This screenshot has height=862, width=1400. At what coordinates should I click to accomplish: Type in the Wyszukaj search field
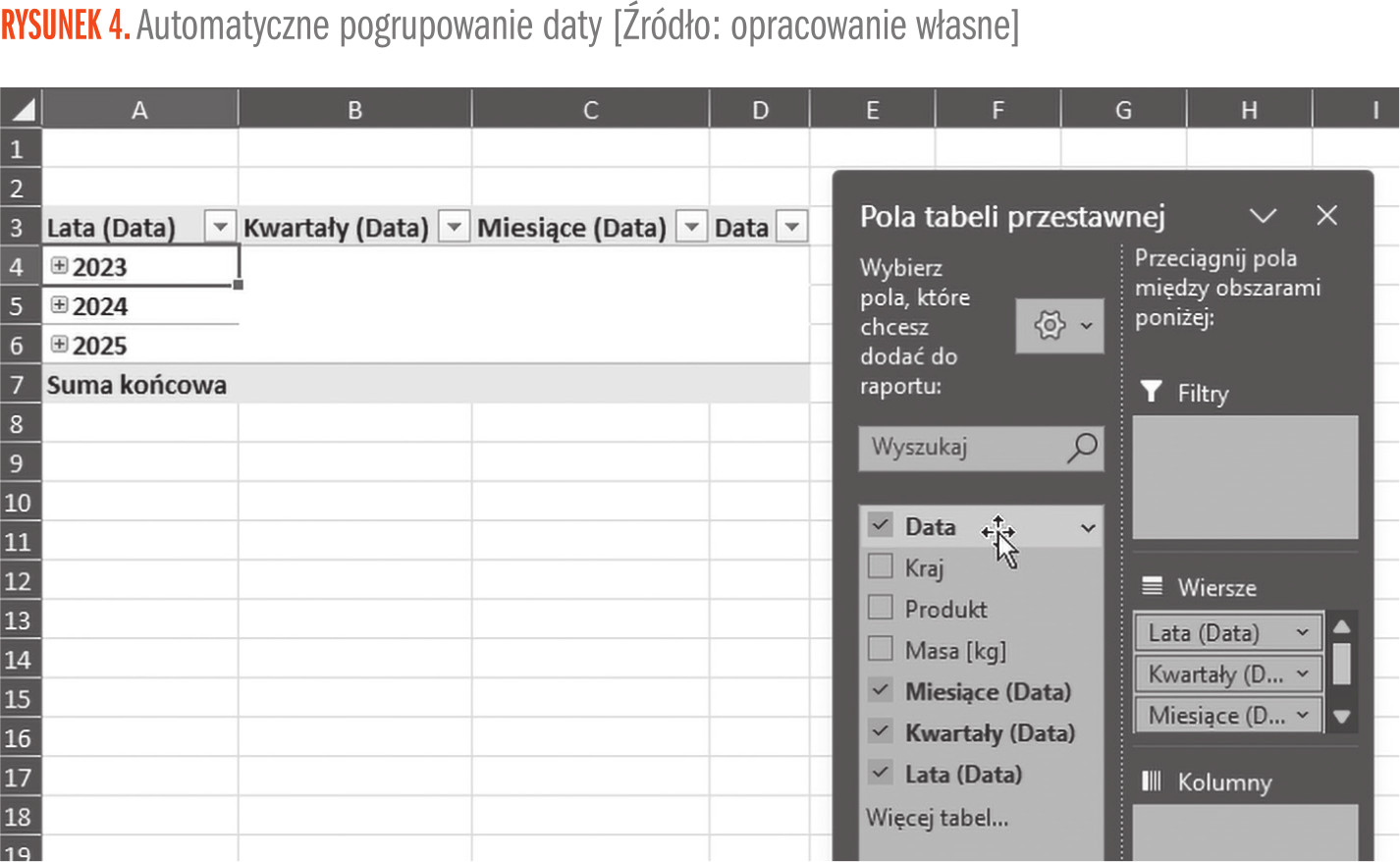click(x=962, y=448)
